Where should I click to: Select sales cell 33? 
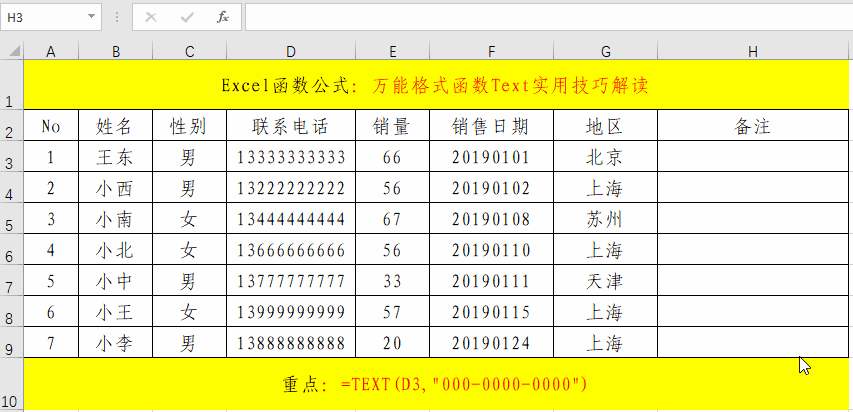[392, 280]
